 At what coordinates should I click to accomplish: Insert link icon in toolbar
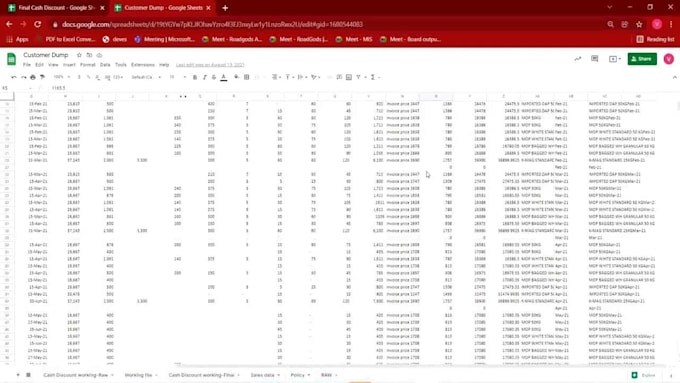tap(330, 77)
